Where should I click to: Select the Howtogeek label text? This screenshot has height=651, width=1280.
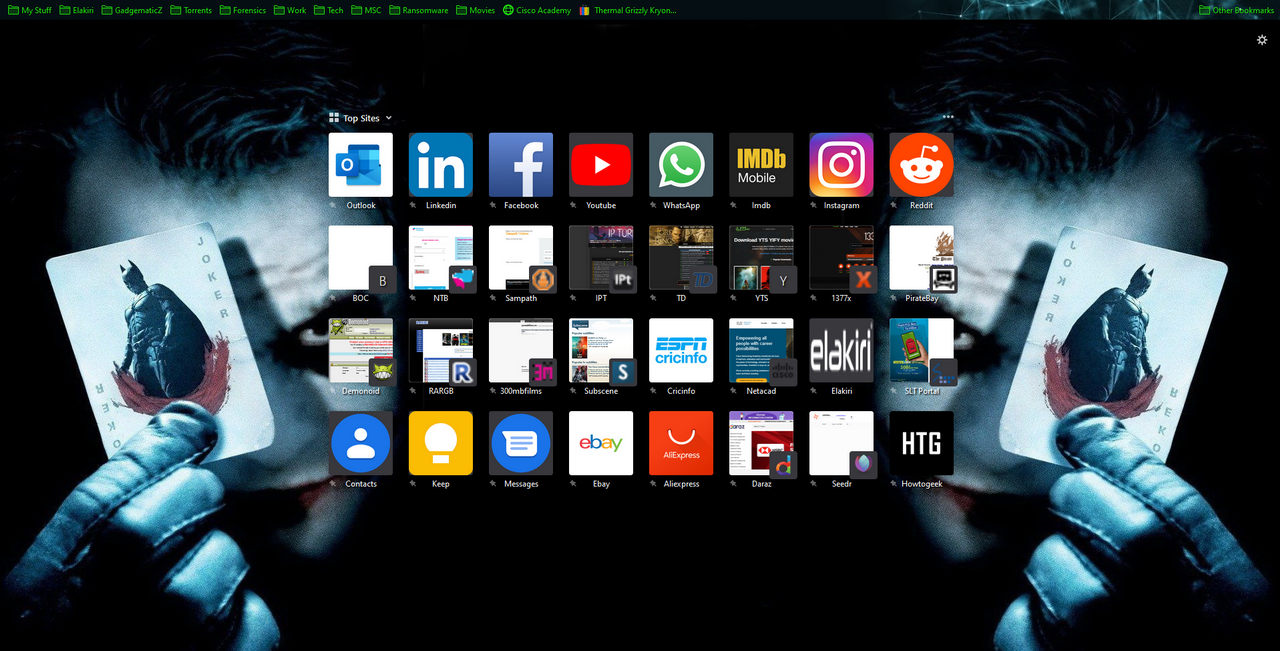coord(921,484)
